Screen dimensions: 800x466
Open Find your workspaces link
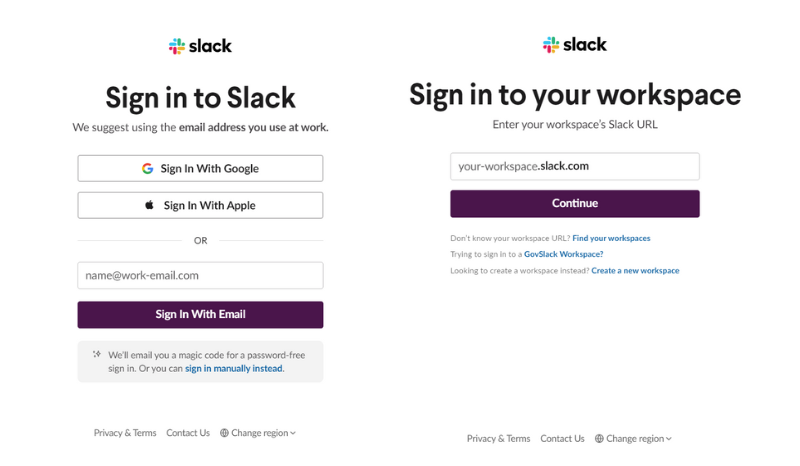click(611, 238)
